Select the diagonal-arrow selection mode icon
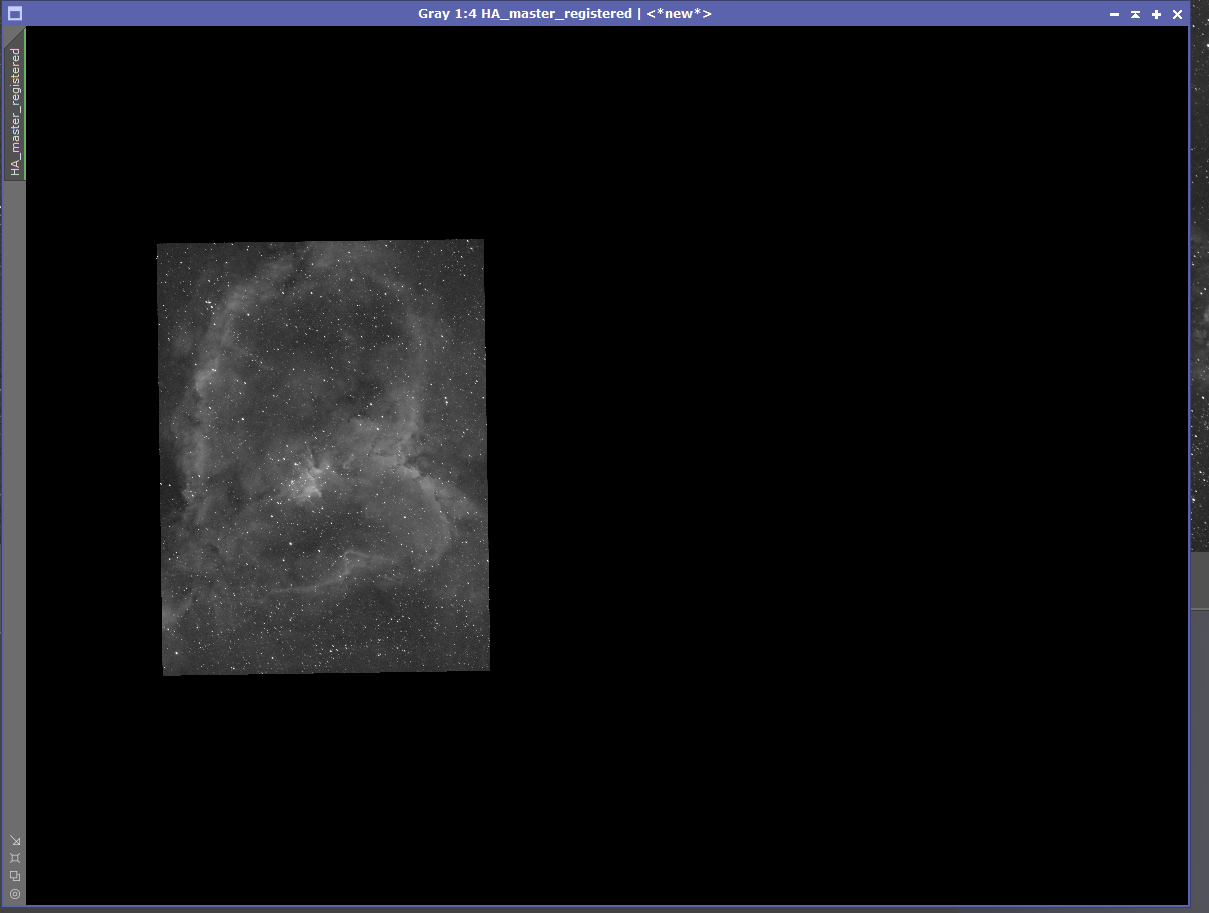The image size is (1209, 913). point(15,839)
